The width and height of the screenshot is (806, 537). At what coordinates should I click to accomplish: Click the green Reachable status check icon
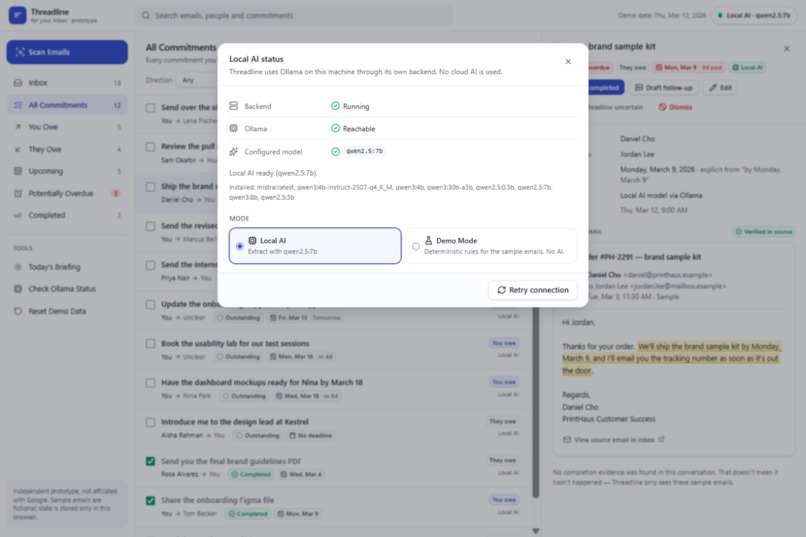point(335,128)
